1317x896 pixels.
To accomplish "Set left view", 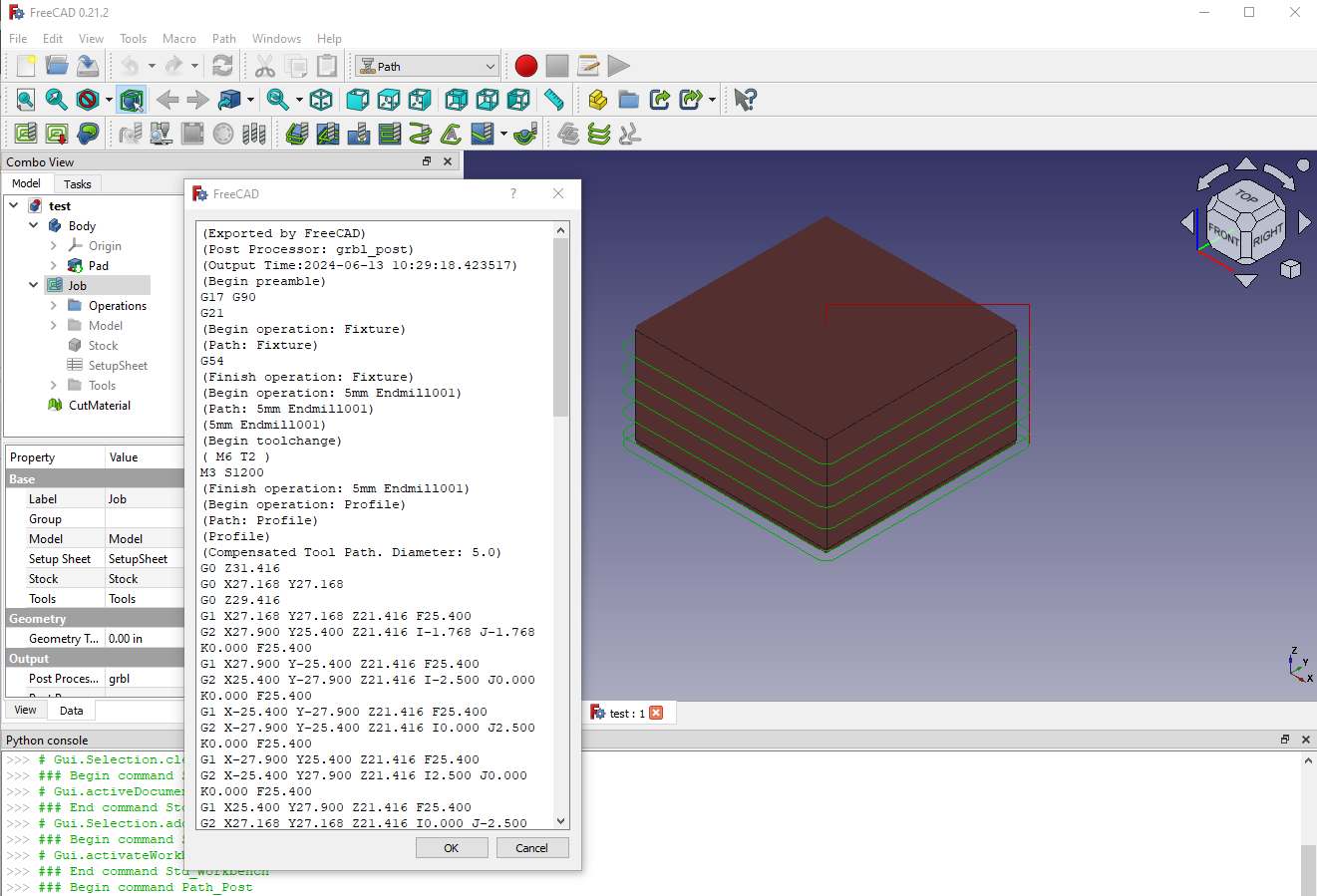I will [518, 100].
